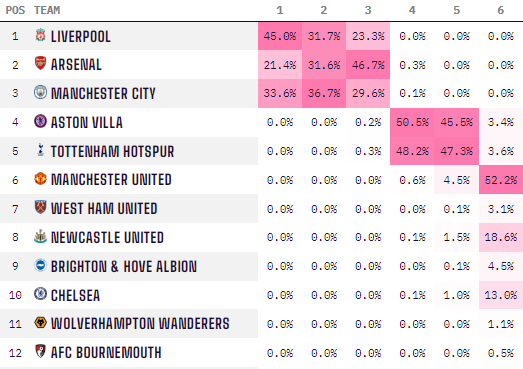Click the Aston Villa crest
The image size is (523, 369).
pyautogui.click(x=40, y=121)
